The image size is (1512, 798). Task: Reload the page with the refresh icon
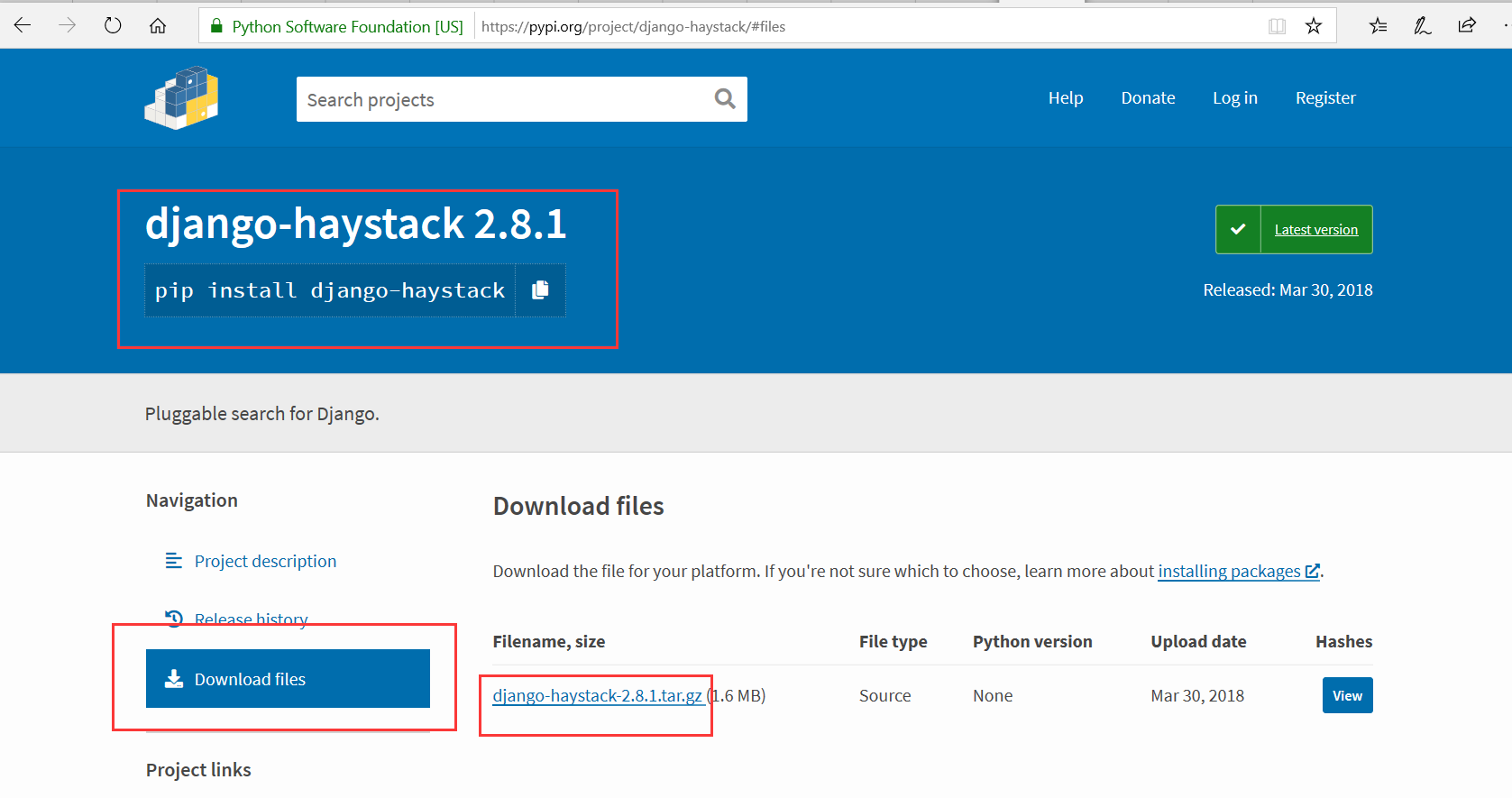pyautogui.click(x=113, y=25)
